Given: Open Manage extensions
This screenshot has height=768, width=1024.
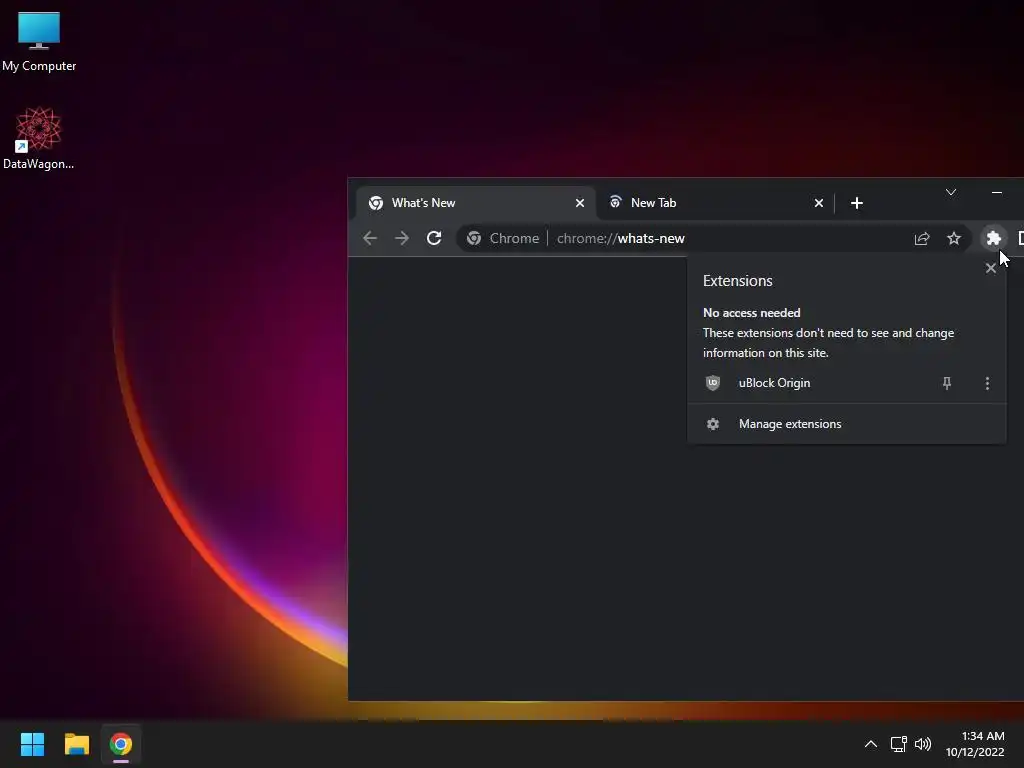Looking at the screenshot, I should click(x=846, y=424).
